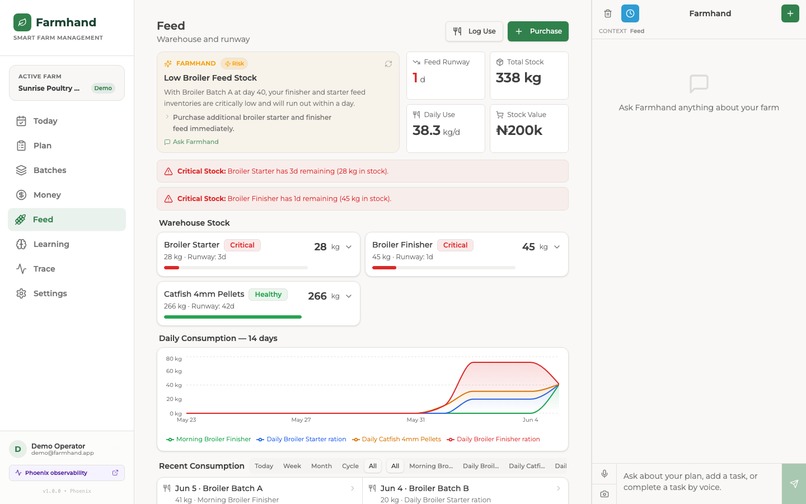806x504 pixels.
Task: Select the All feed-type filter chip
Action: [x=395, y=466]
